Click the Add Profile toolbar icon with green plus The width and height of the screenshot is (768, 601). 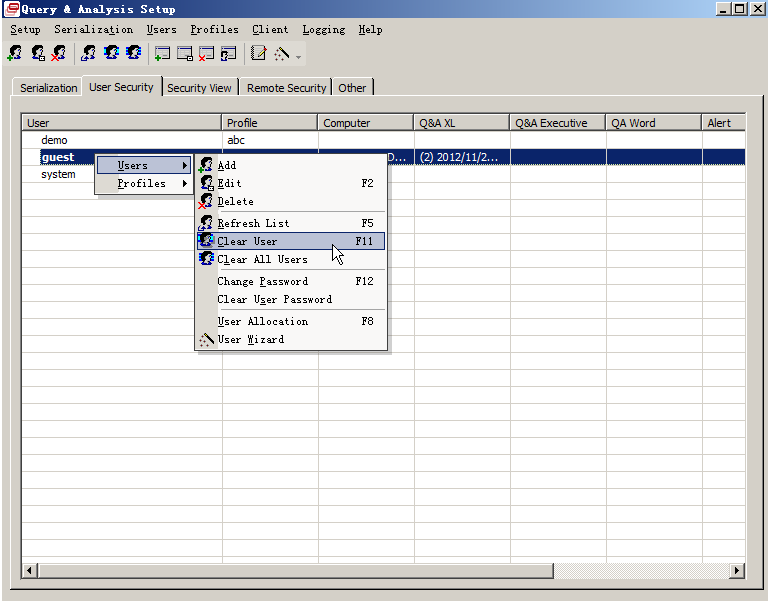click(162, 53)
